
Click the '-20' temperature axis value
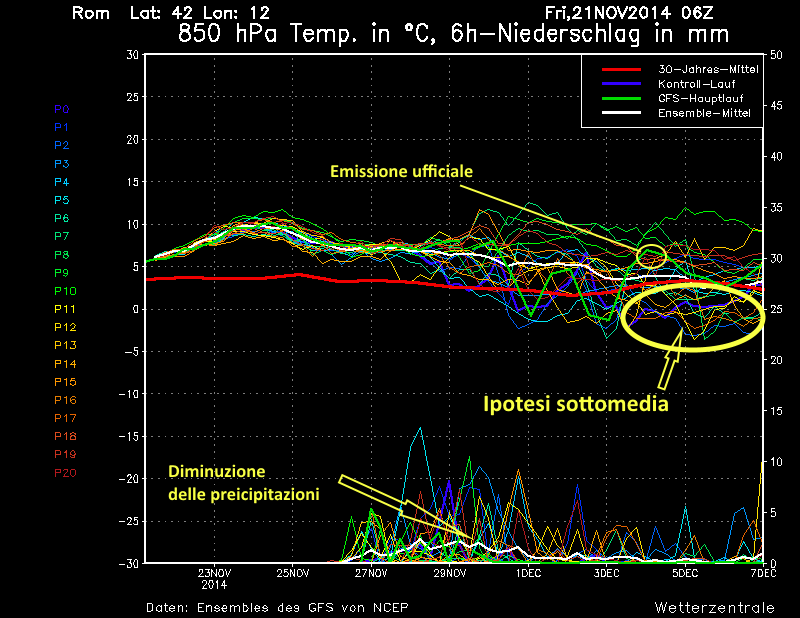(x=129, y=479)
